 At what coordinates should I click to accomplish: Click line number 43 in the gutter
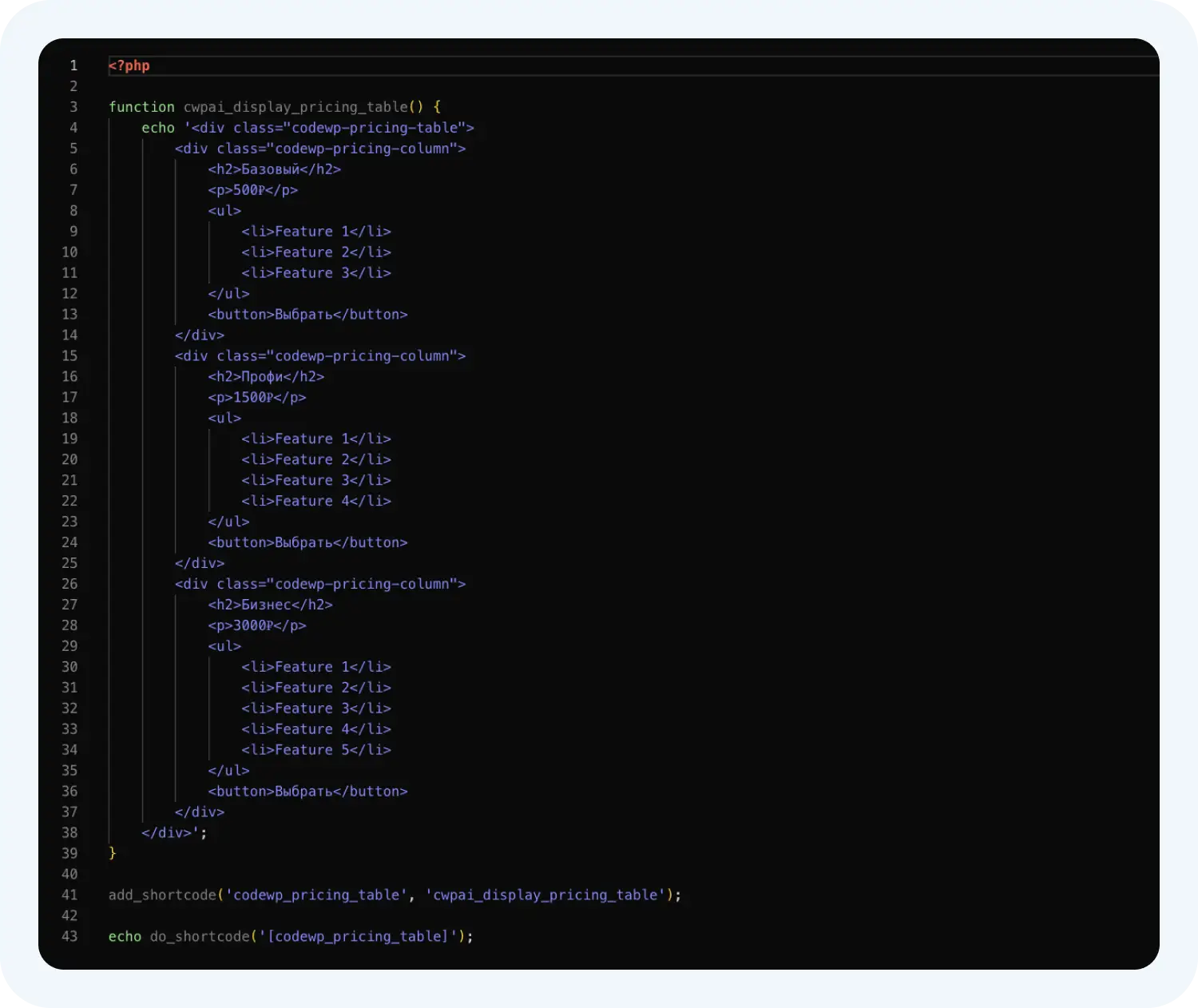pyautogui.click(x=70, y=937)
